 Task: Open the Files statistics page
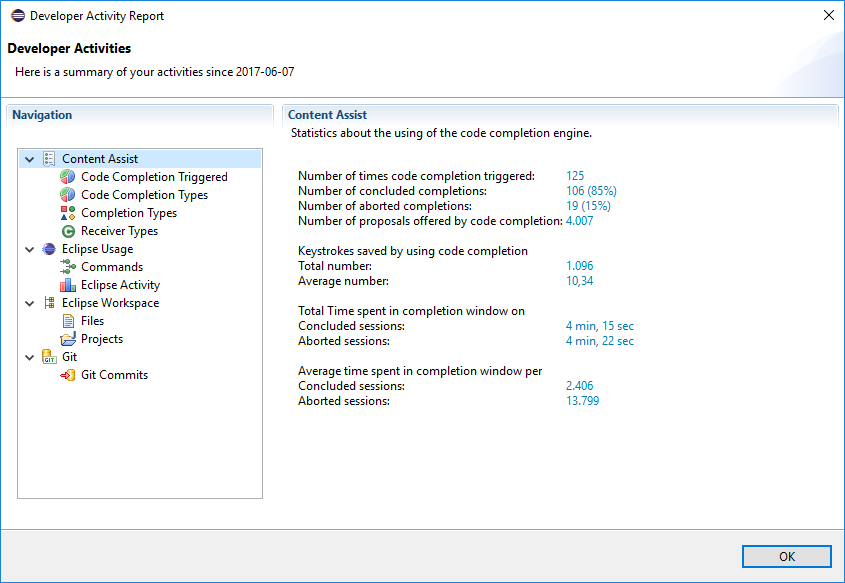pyautogui.click(x=92, y=321)
